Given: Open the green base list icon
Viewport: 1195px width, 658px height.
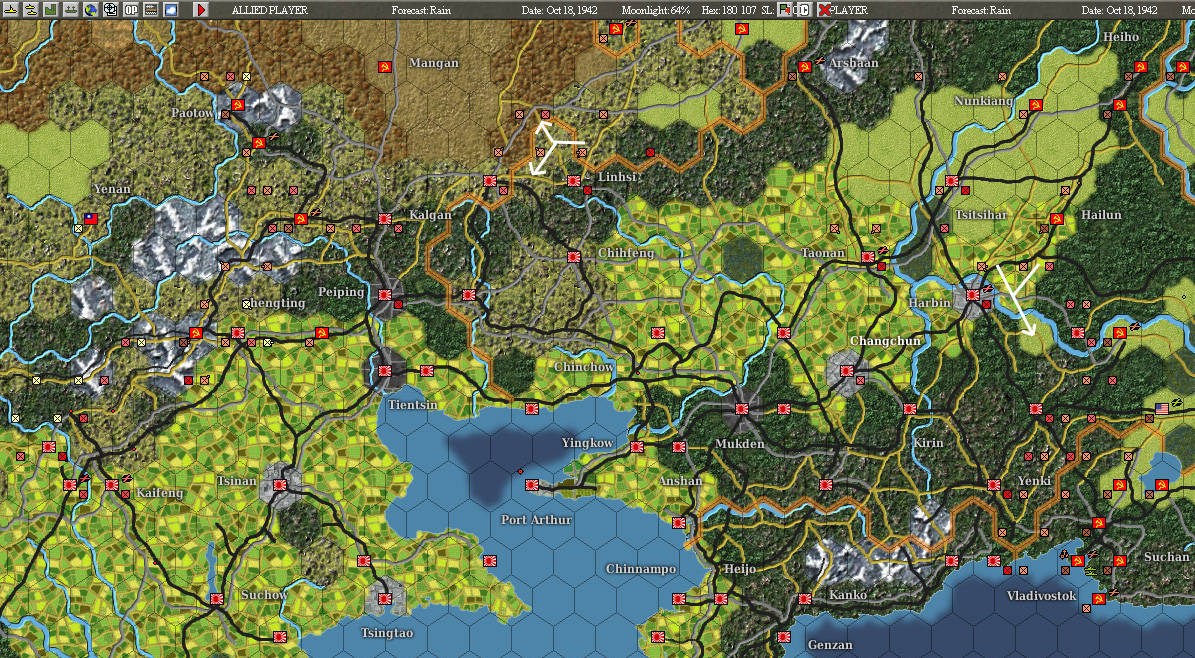Looking at the screenshot, I should pyautogui.click(x=51, y=10).
